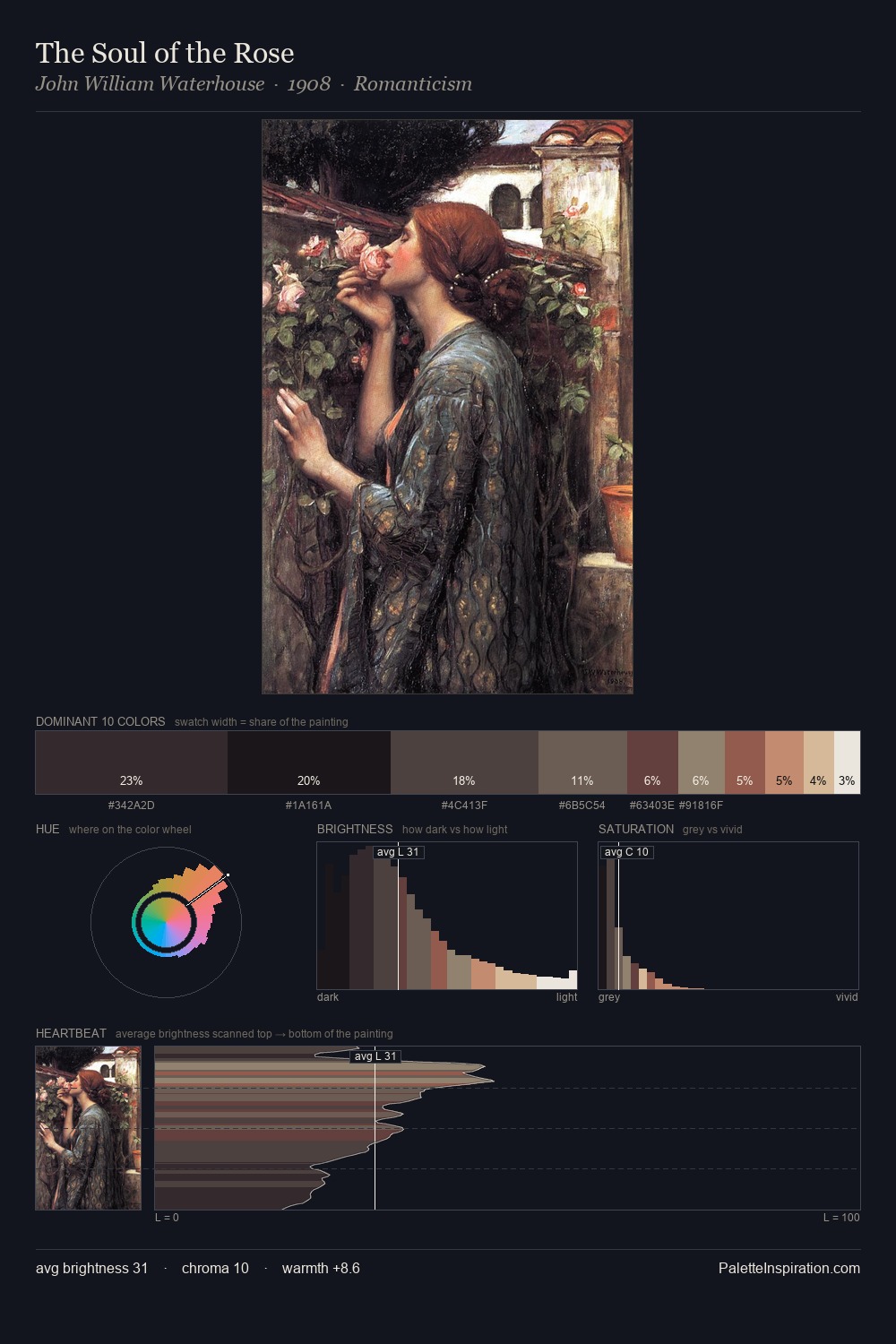This screenshot has height=1344, width=896.
Task: Click the hex code #6B5C54
Action: [582, 806]
